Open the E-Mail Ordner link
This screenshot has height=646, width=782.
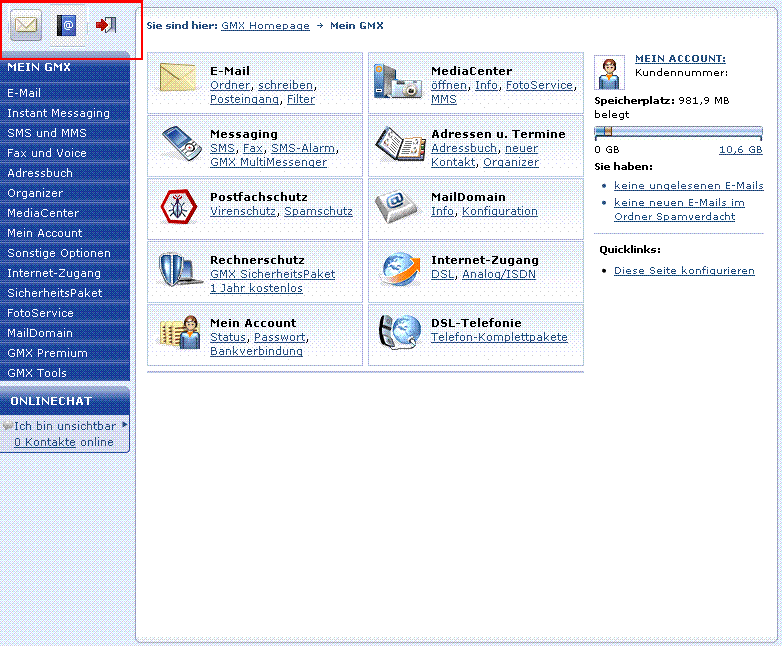click(x=230, y=85)
